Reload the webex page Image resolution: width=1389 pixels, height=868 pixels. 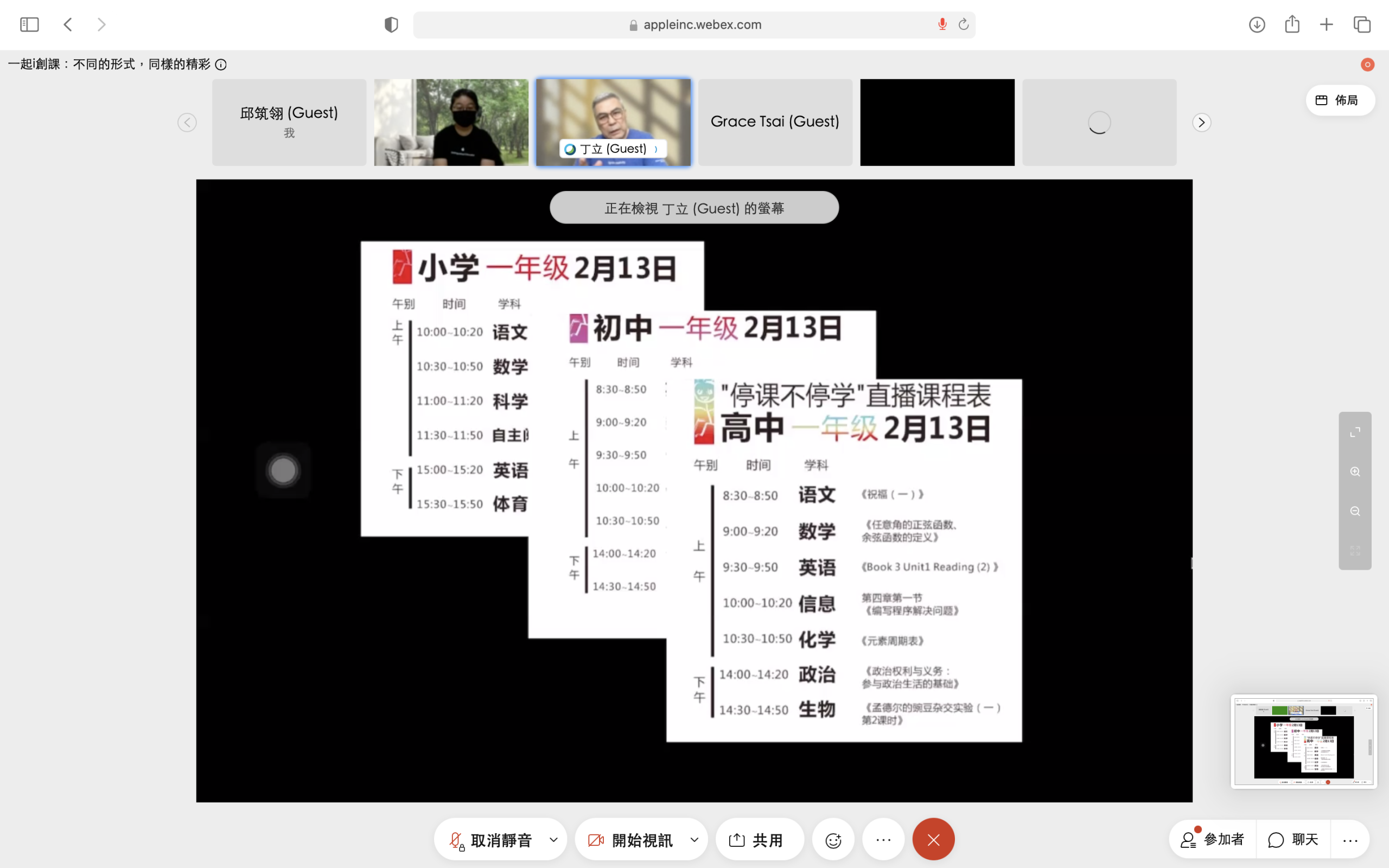964,24
